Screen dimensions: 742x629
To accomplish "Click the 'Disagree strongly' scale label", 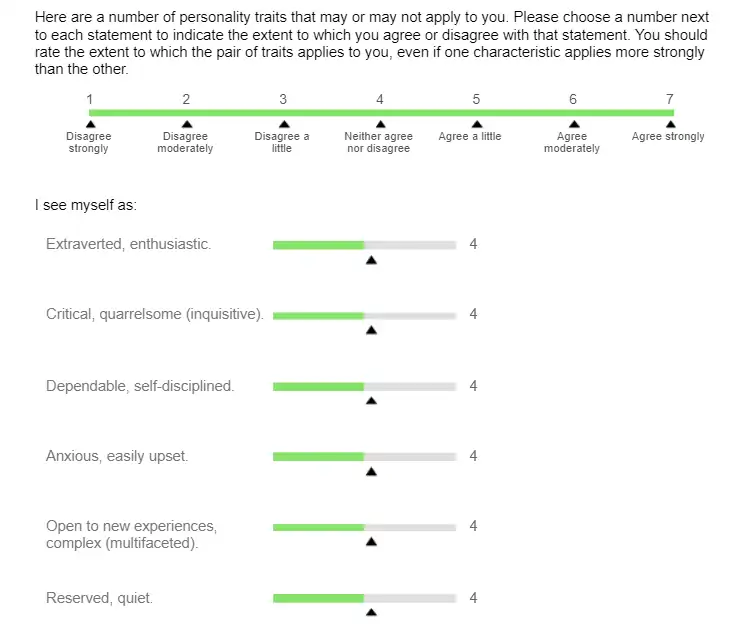I will coord(89,143).
